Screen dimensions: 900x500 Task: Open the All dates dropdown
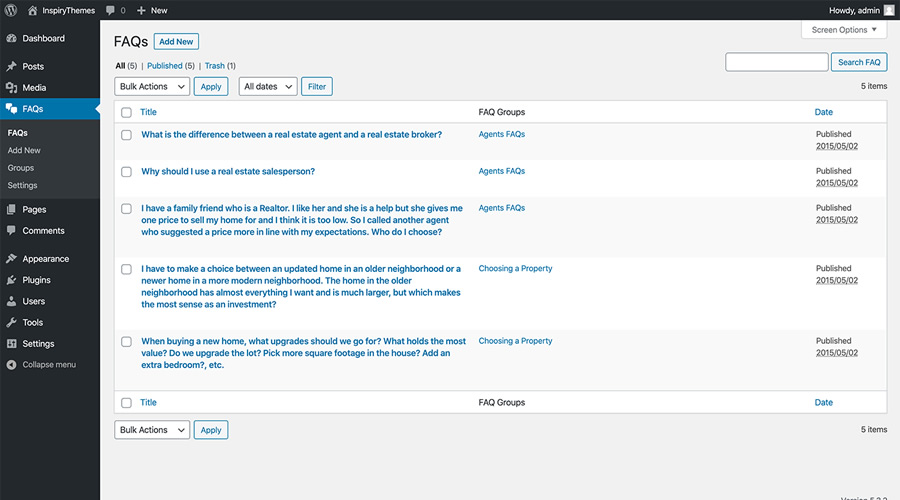pyautogui.click(x=268, y=87)
